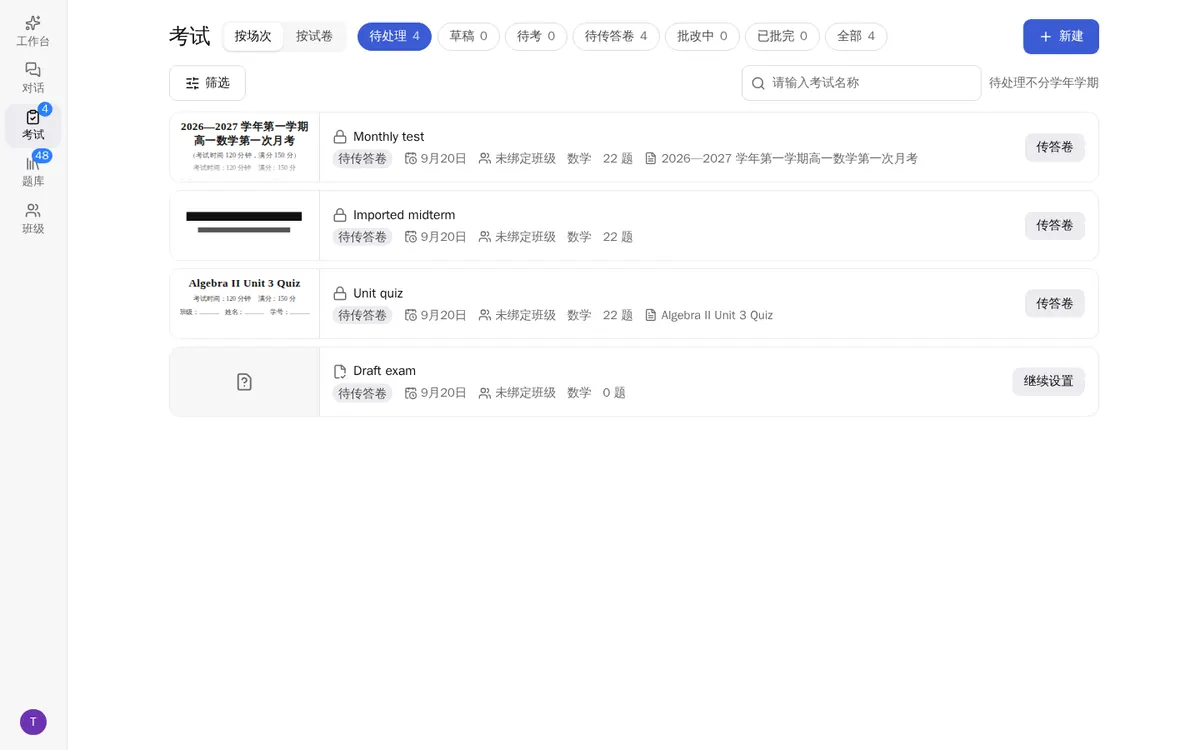Image resolution: width=1200 pixels, height=750 pixels.
Task: Click 未绑定班级 in Unit quiz row
Action: point(525,315)
